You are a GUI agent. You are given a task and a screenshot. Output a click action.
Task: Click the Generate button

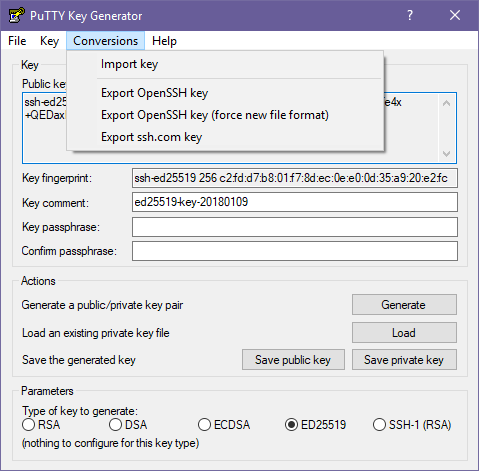[404, 304]
